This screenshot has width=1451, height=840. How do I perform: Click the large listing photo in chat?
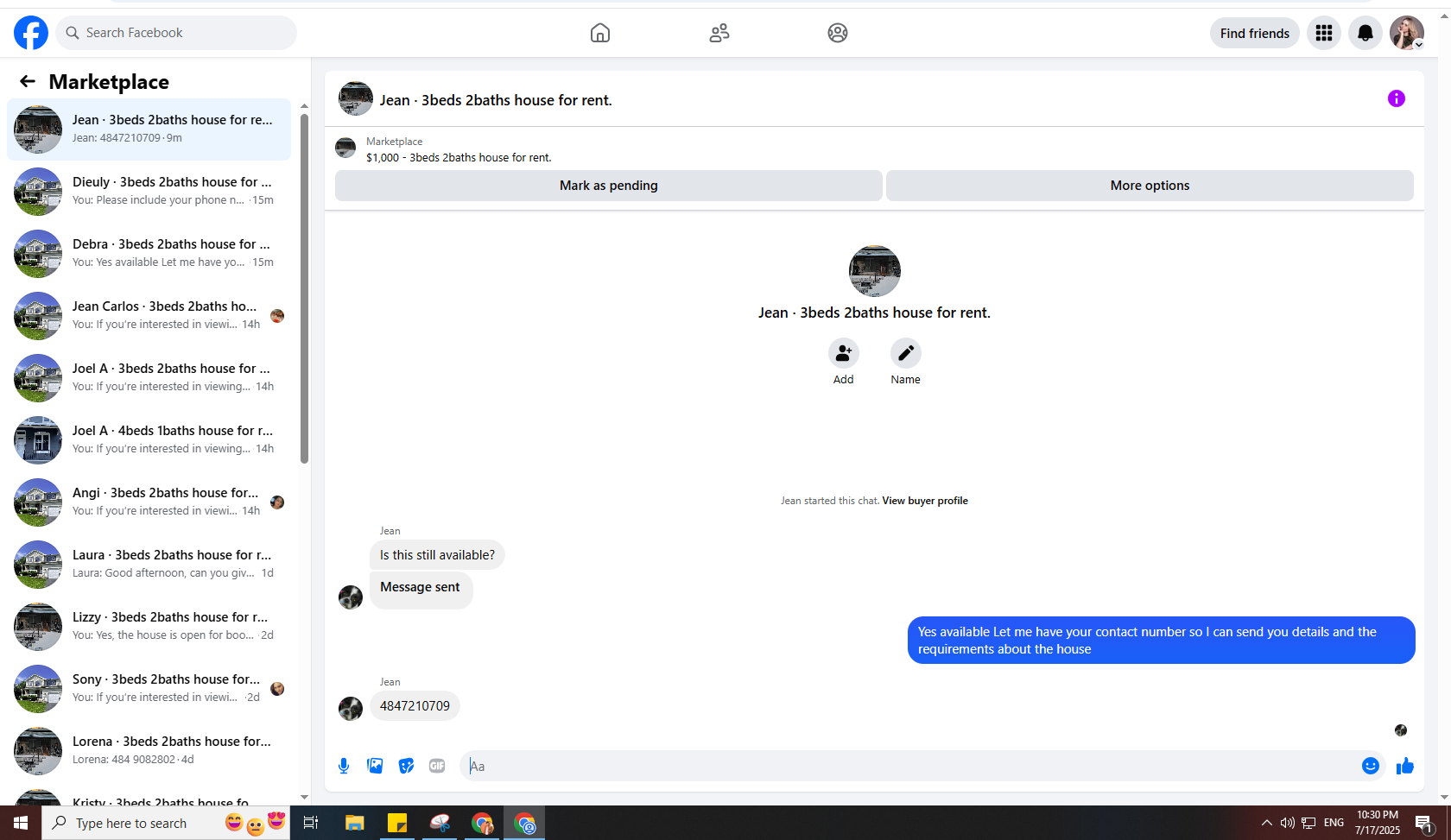pyautogui.click(x=875, y=271)
